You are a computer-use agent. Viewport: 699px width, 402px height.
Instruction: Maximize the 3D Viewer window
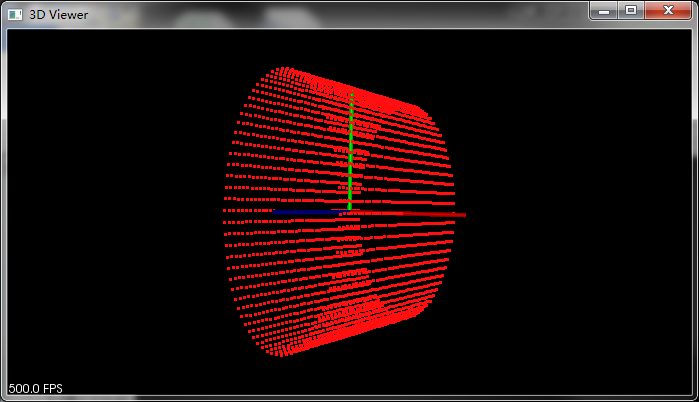[x=631, y=11]
